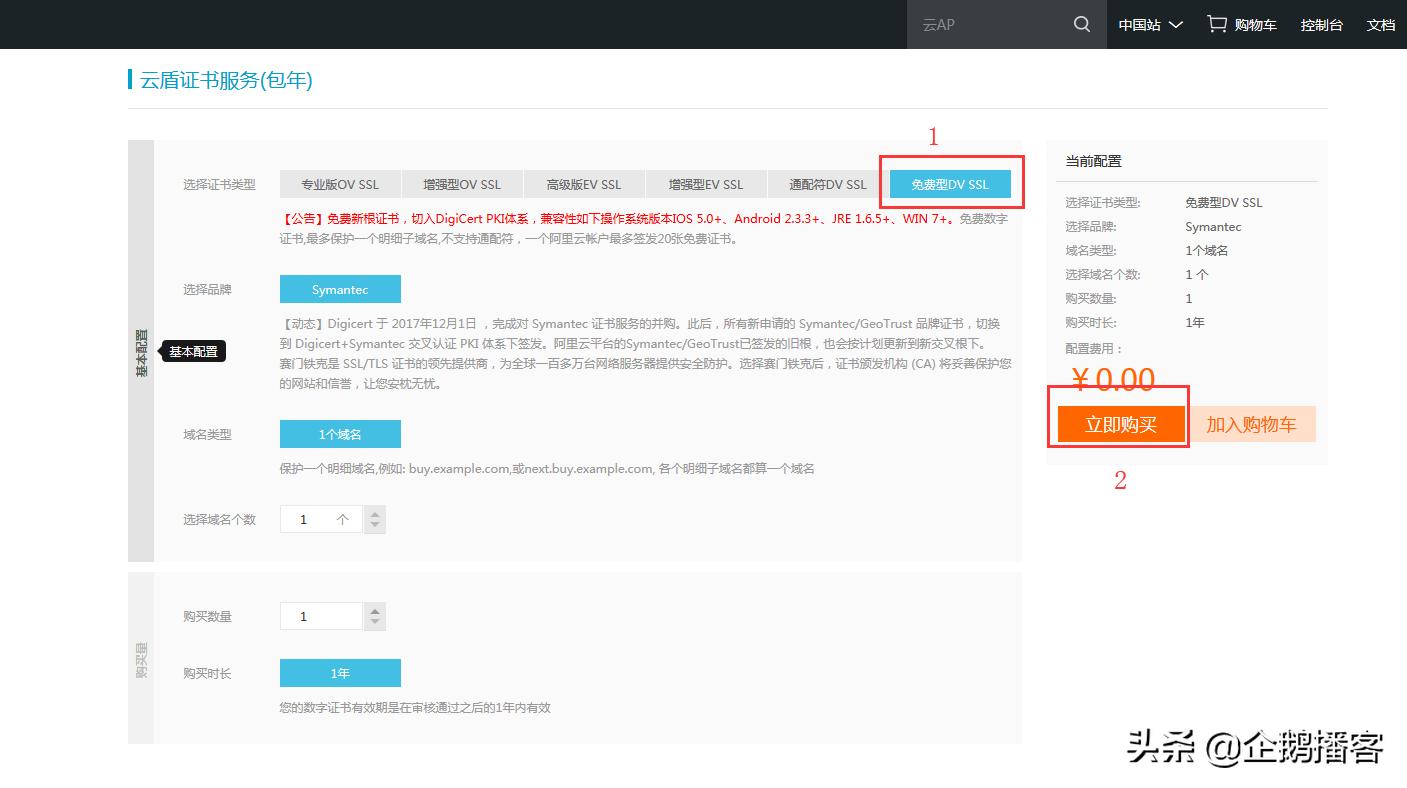This screenshot has height=788, width=1407.
Task: Select the 专业版OV SSL certificate tab
Action: click(x=340, y=184)
